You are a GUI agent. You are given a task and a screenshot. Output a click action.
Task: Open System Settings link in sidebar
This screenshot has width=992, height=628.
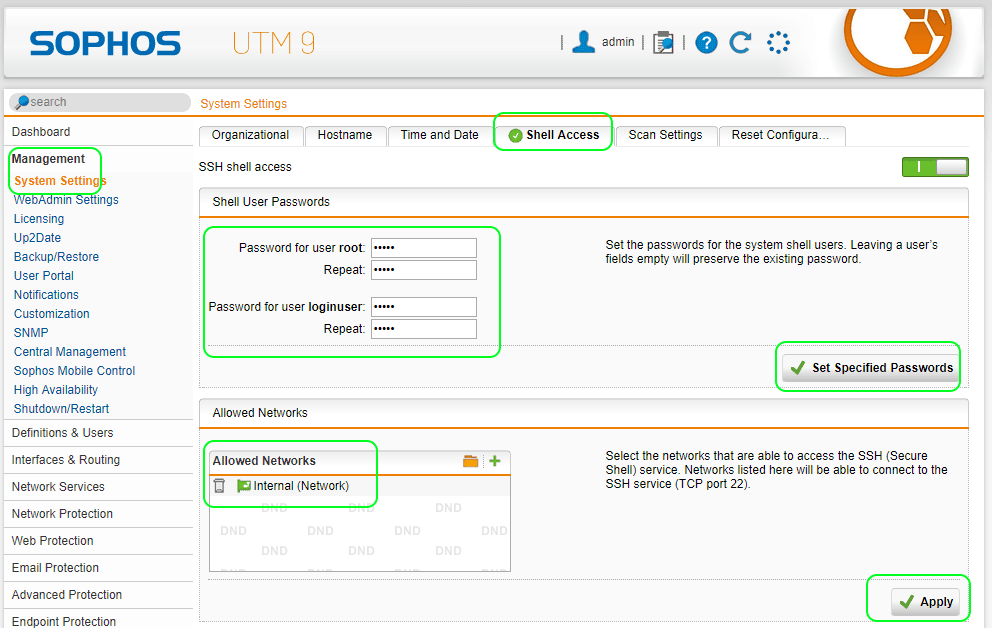60,181
